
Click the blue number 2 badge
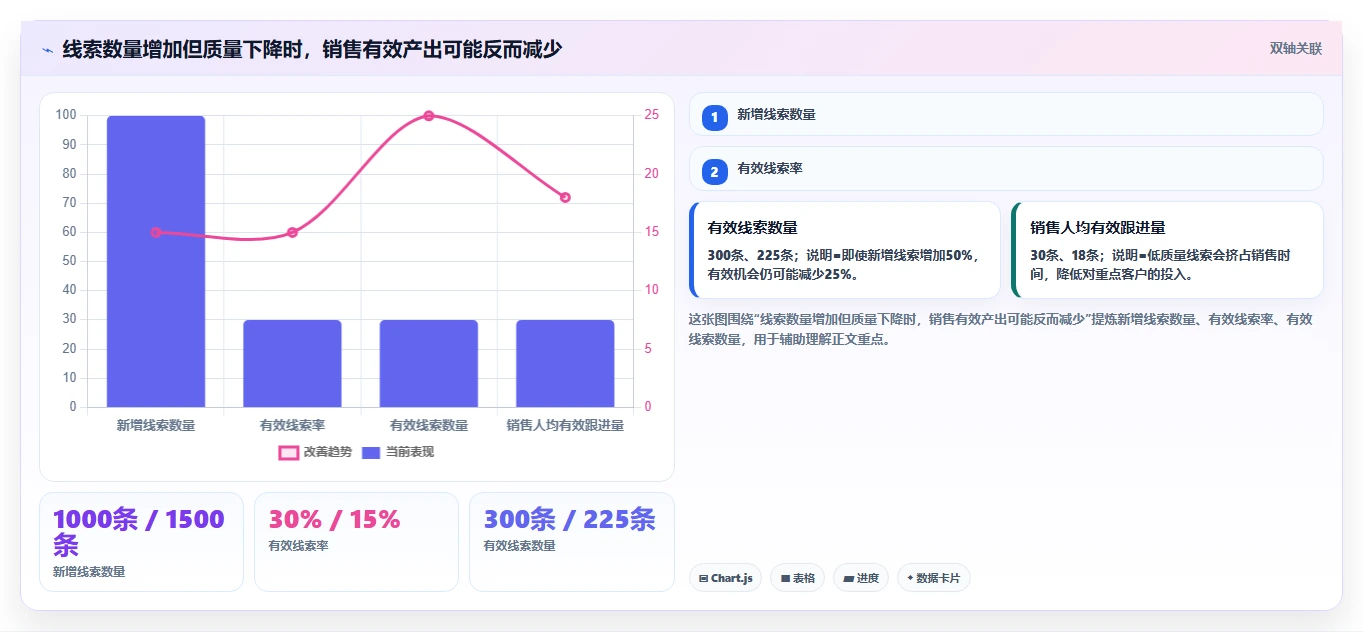(x=715, y=172)
